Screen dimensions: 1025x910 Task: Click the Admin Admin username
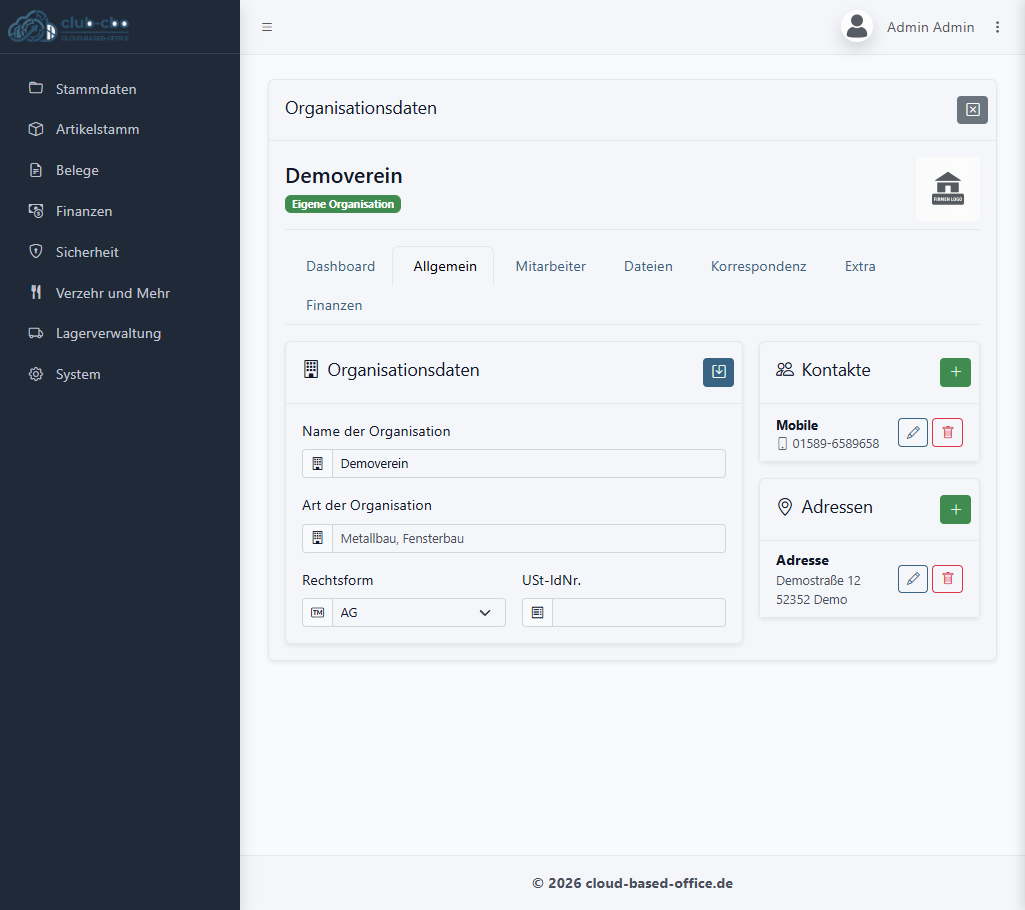pyautogui.click(x=930, y=27)
